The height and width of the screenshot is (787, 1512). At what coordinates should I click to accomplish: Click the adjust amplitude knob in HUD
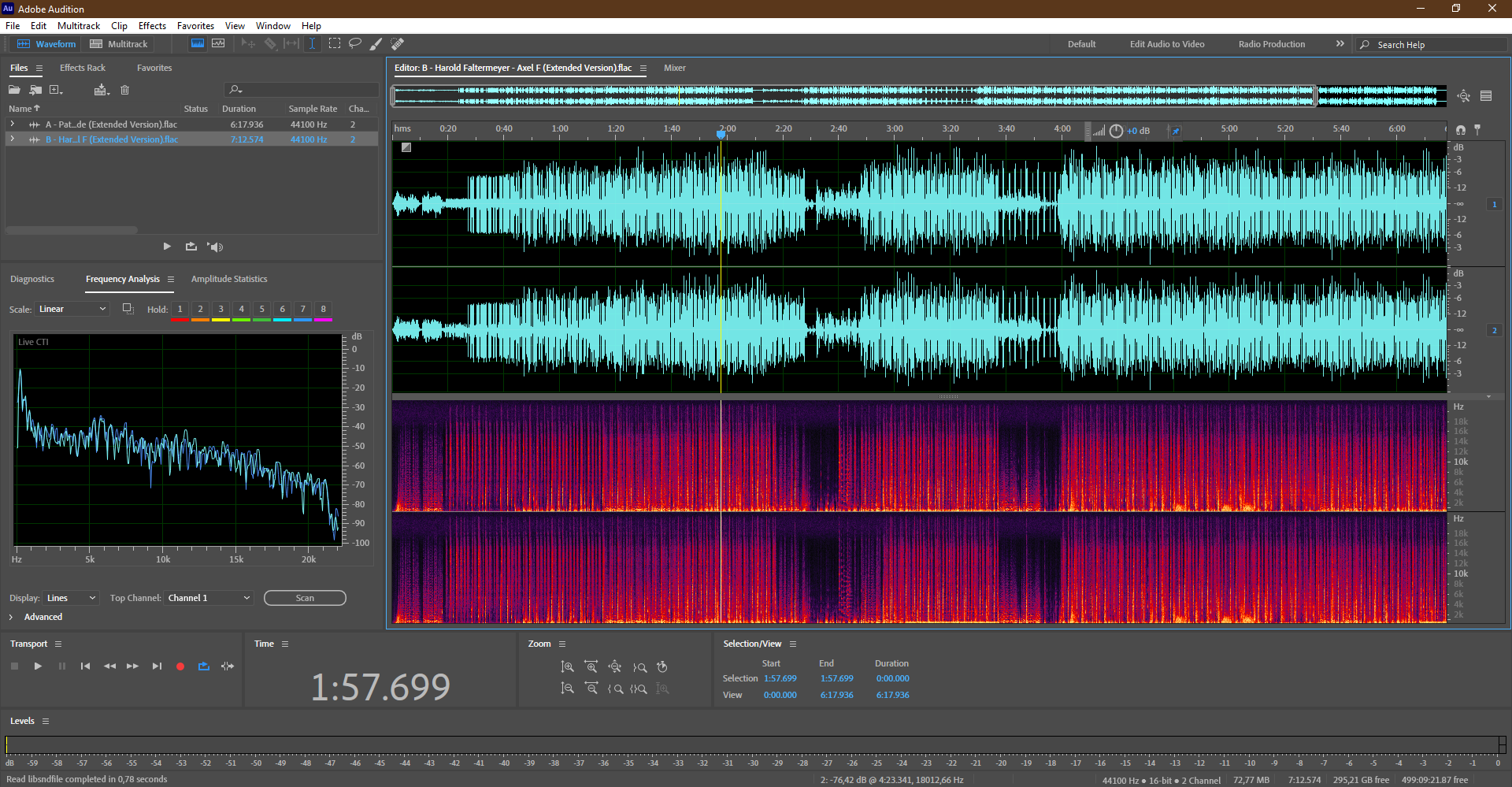click(x=1116, y=131)
